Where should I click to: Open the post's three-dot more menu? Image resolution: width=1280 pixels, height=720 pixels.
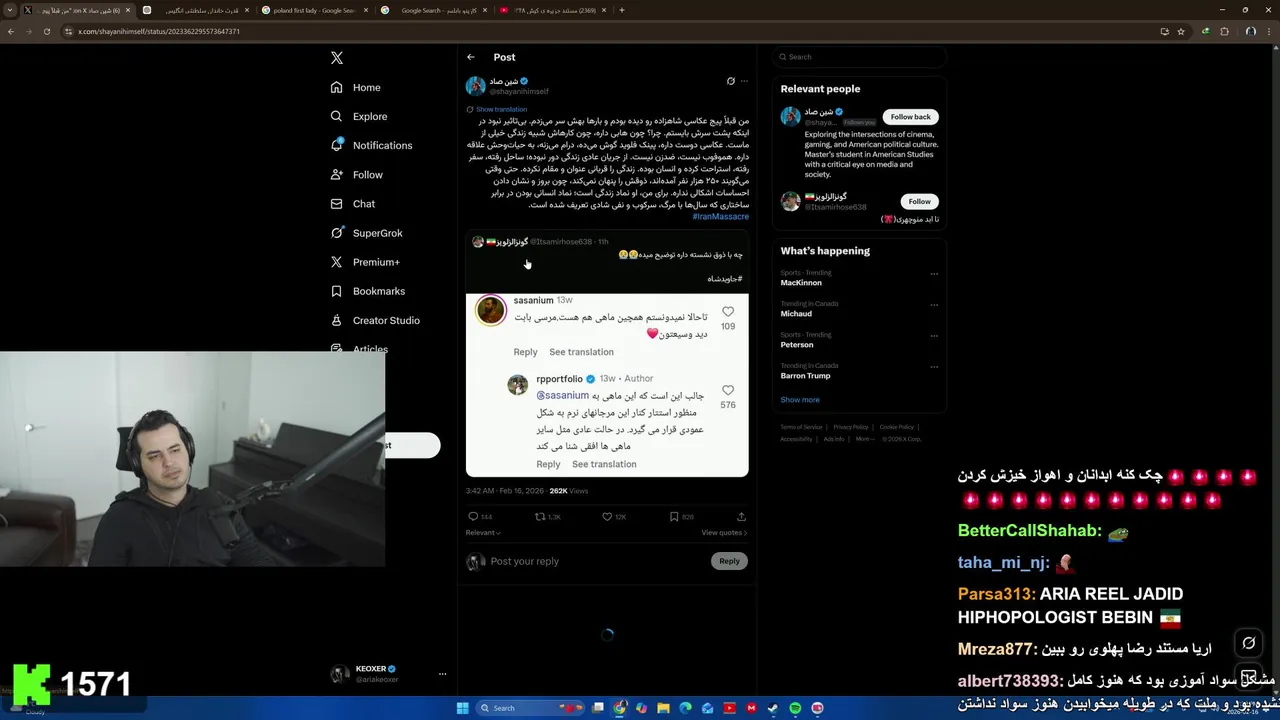point(743,81)
